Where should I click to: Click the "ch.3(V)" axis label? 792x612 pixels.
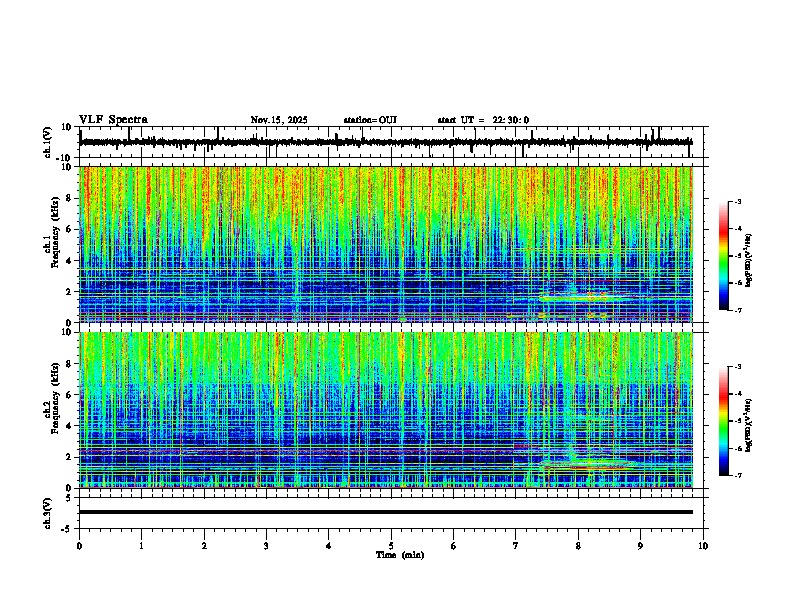coord(48,513)
